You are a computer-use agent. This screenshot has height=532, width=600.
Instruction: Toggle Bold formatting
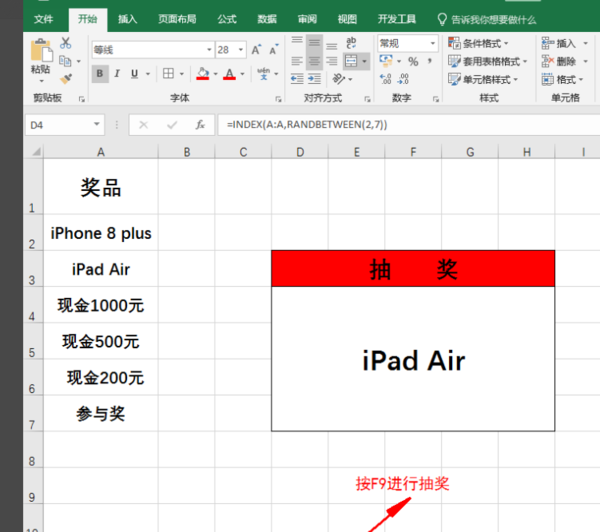(x=100, y=73)
